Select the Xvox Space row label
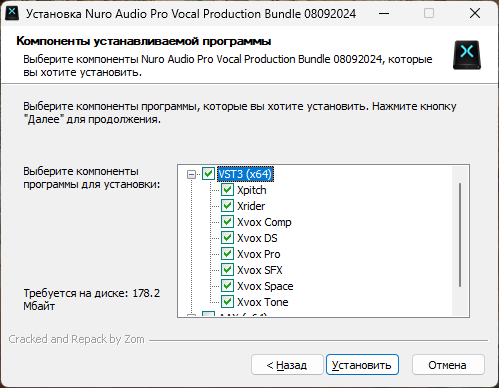Screen dimensions: 499x388 click(x=265, y=286)
